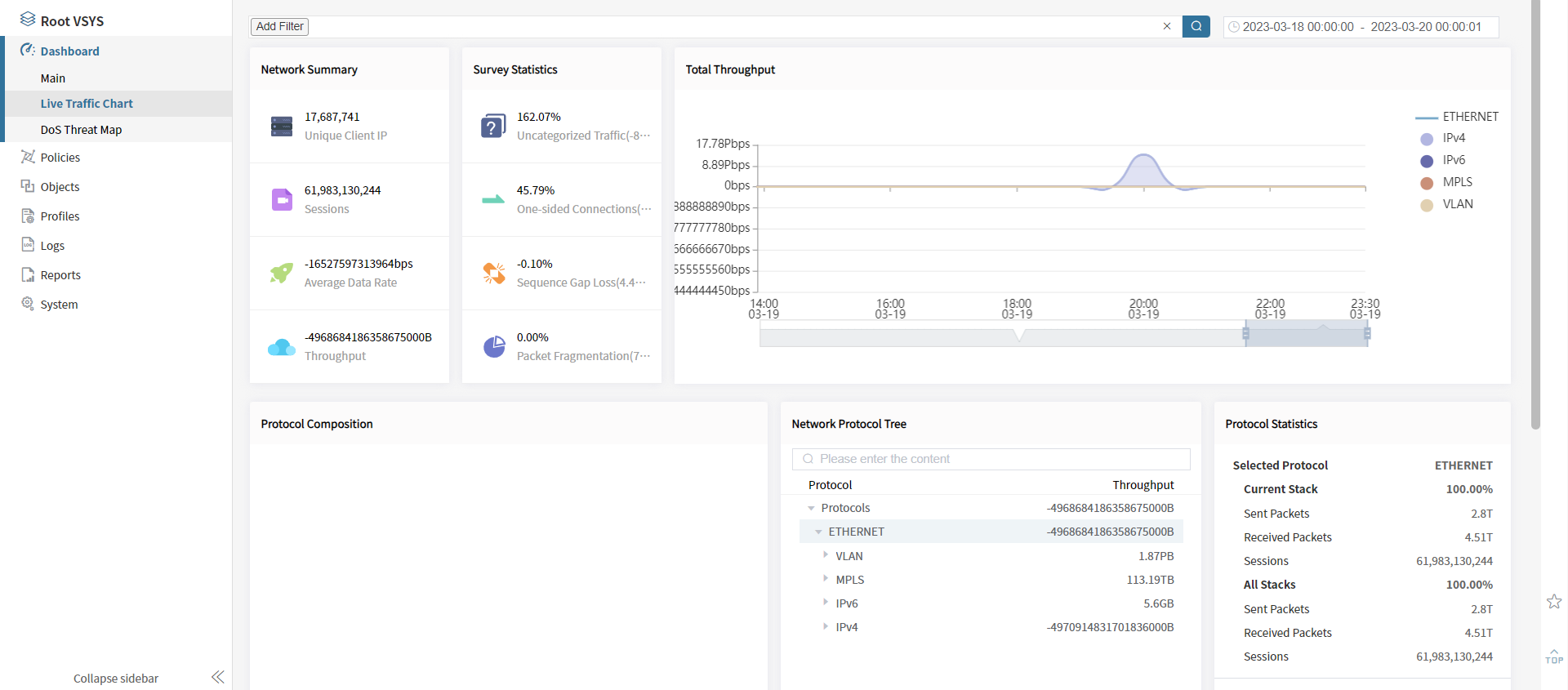Click the System gear icon
The image size is (1568, 690).
click(x=28, y=304)
